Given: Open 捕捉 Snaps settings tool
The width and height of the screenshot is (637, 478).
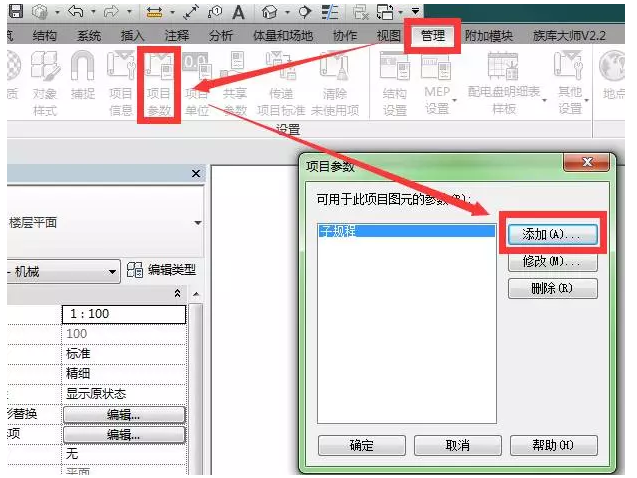Looking at the screenshot, I should pyautogui.click(x=82, y=76).
